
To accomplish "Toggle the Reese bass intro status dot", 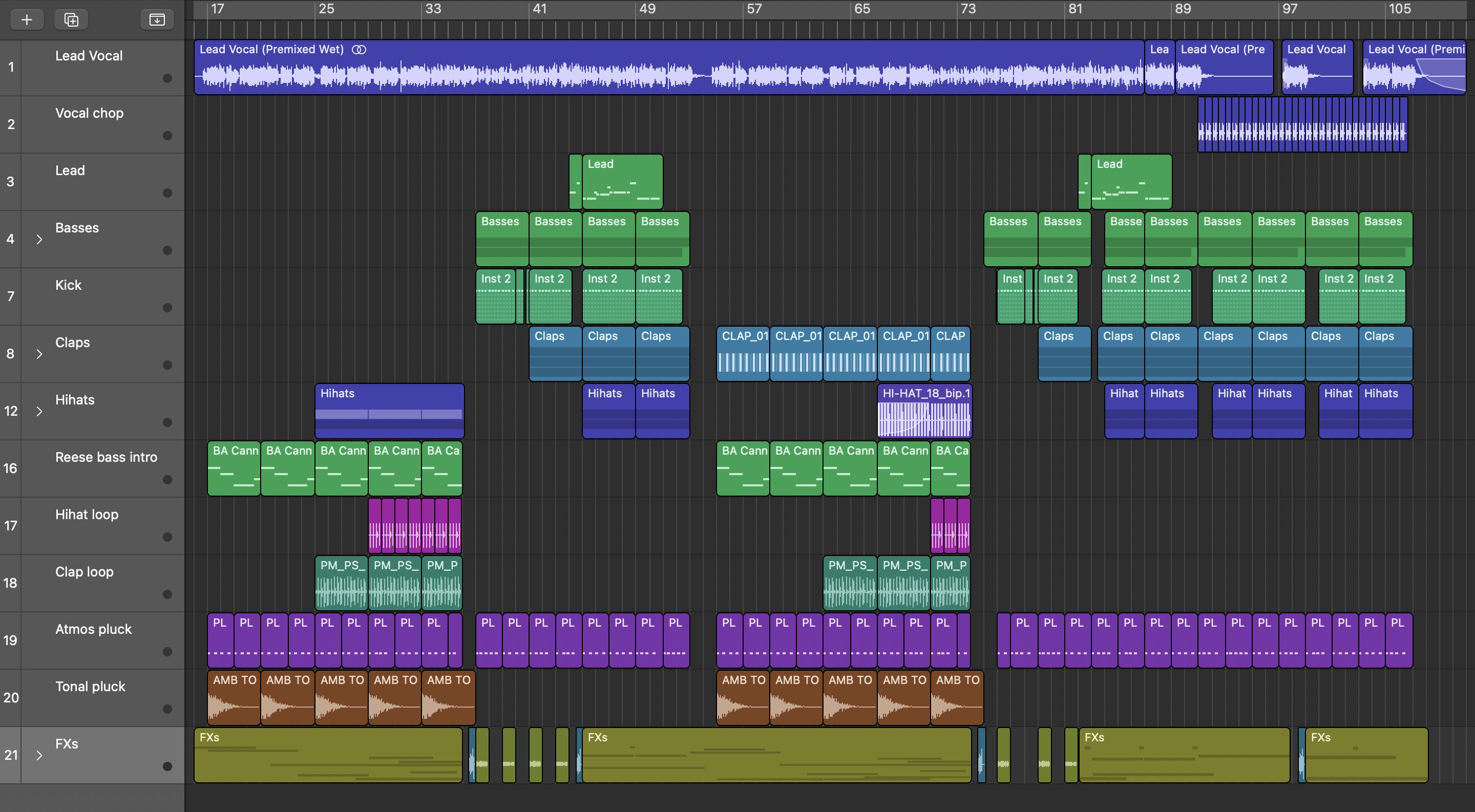I will click(167, 480).
